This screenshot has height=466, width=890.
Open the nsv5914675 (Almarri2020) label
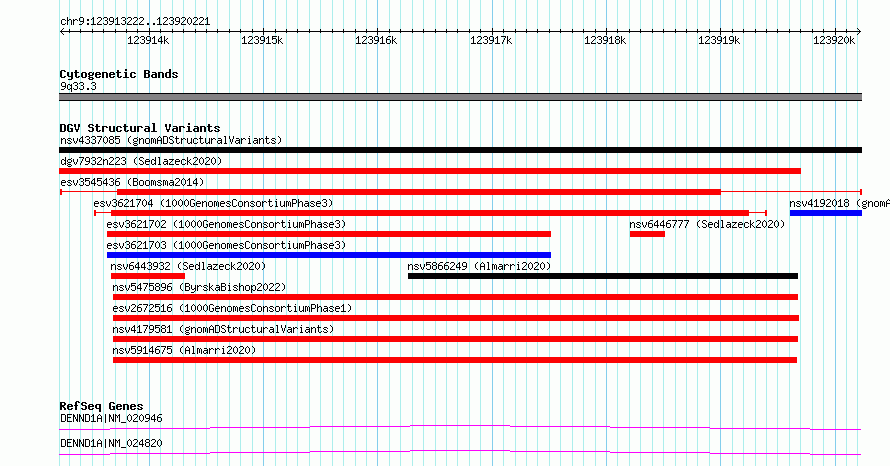pyautogui.click(x=184, y=350)
